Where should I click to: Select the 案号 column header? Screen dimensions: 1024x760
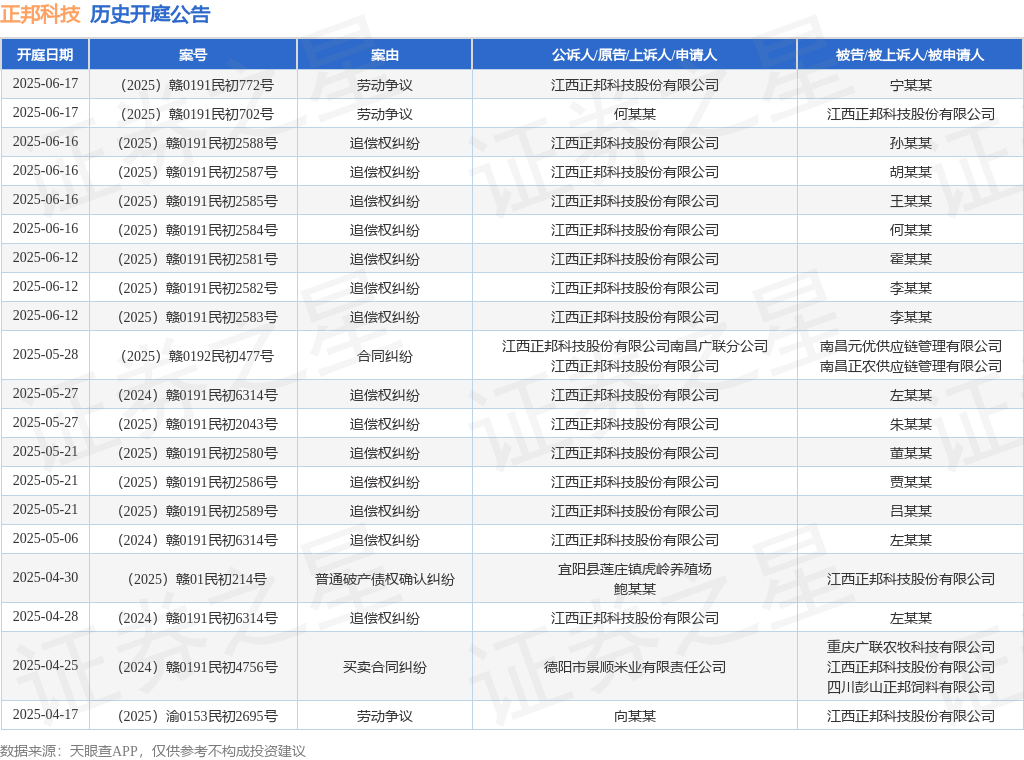tap(193, 55)
